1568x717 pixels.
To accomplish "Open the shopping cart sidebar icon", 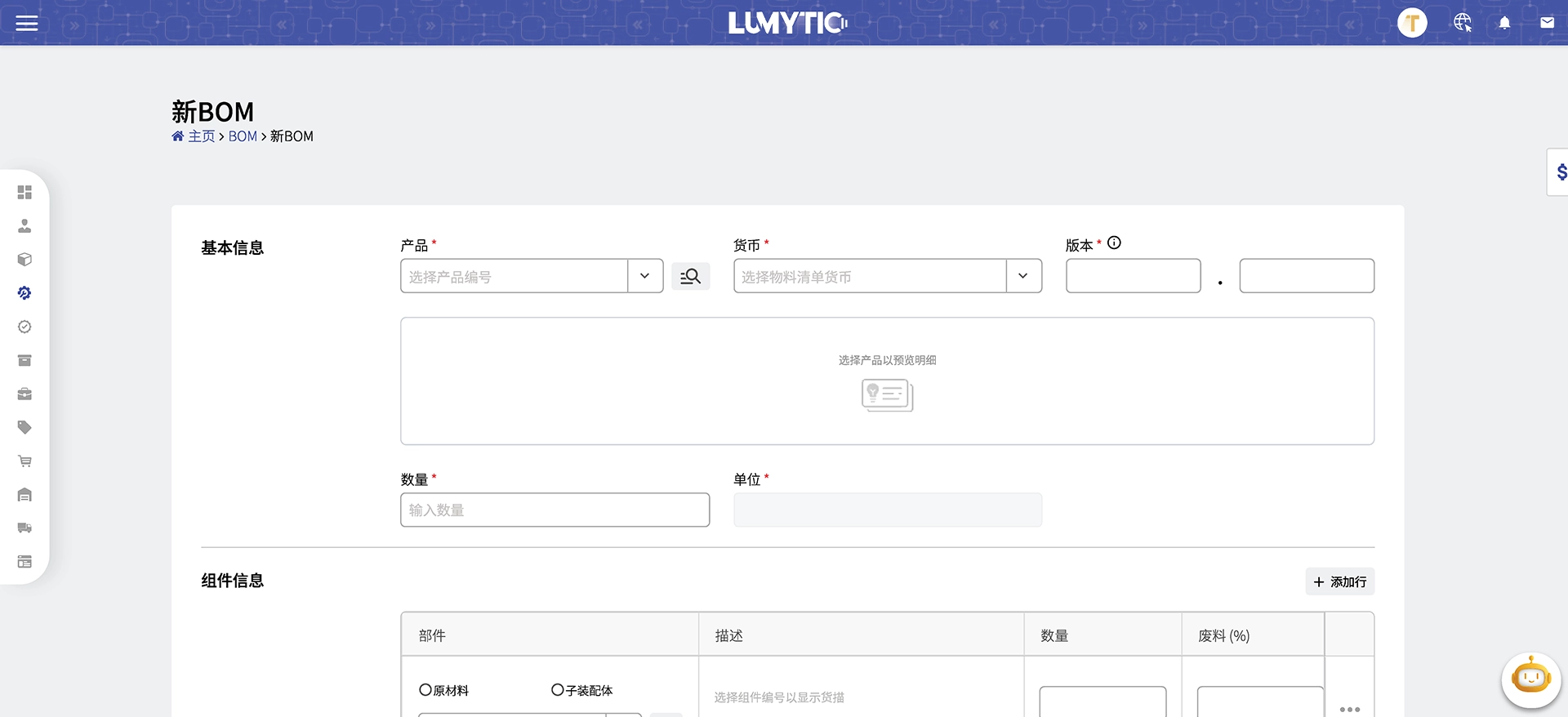I will click(24, 461).
